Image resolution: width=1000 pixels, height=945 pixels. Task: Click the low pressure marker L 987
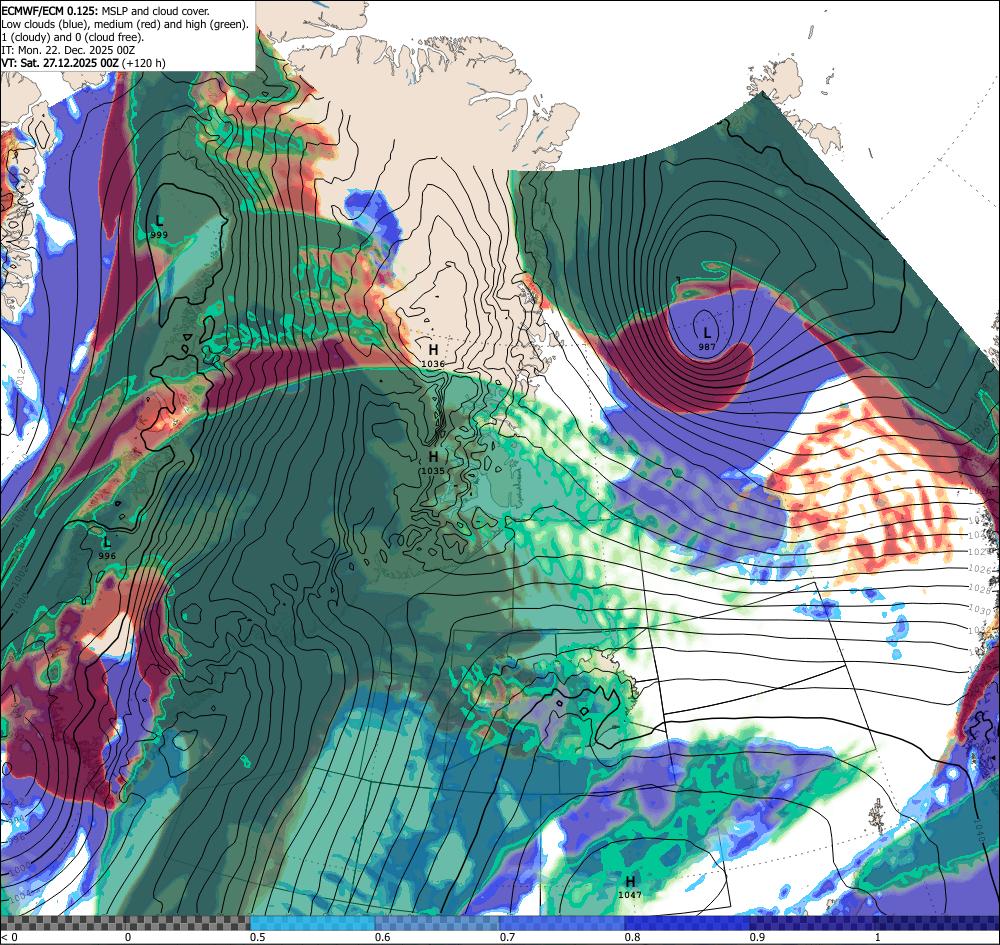tap(707, 339)
